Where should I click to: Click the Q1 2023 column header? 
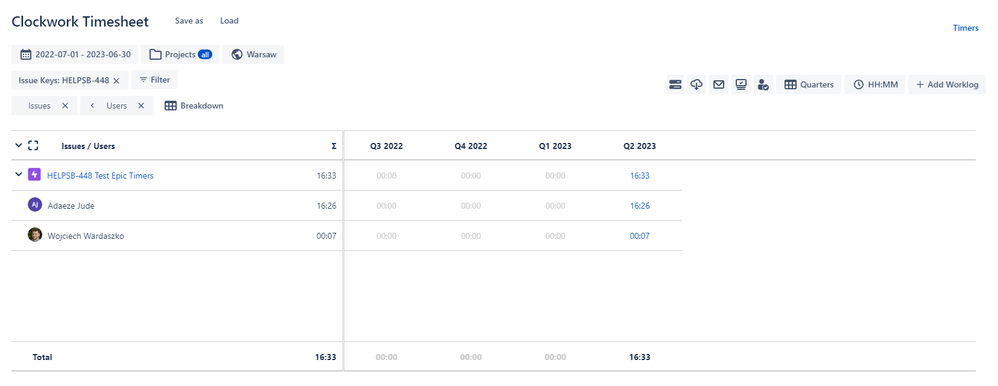point(555,146)
